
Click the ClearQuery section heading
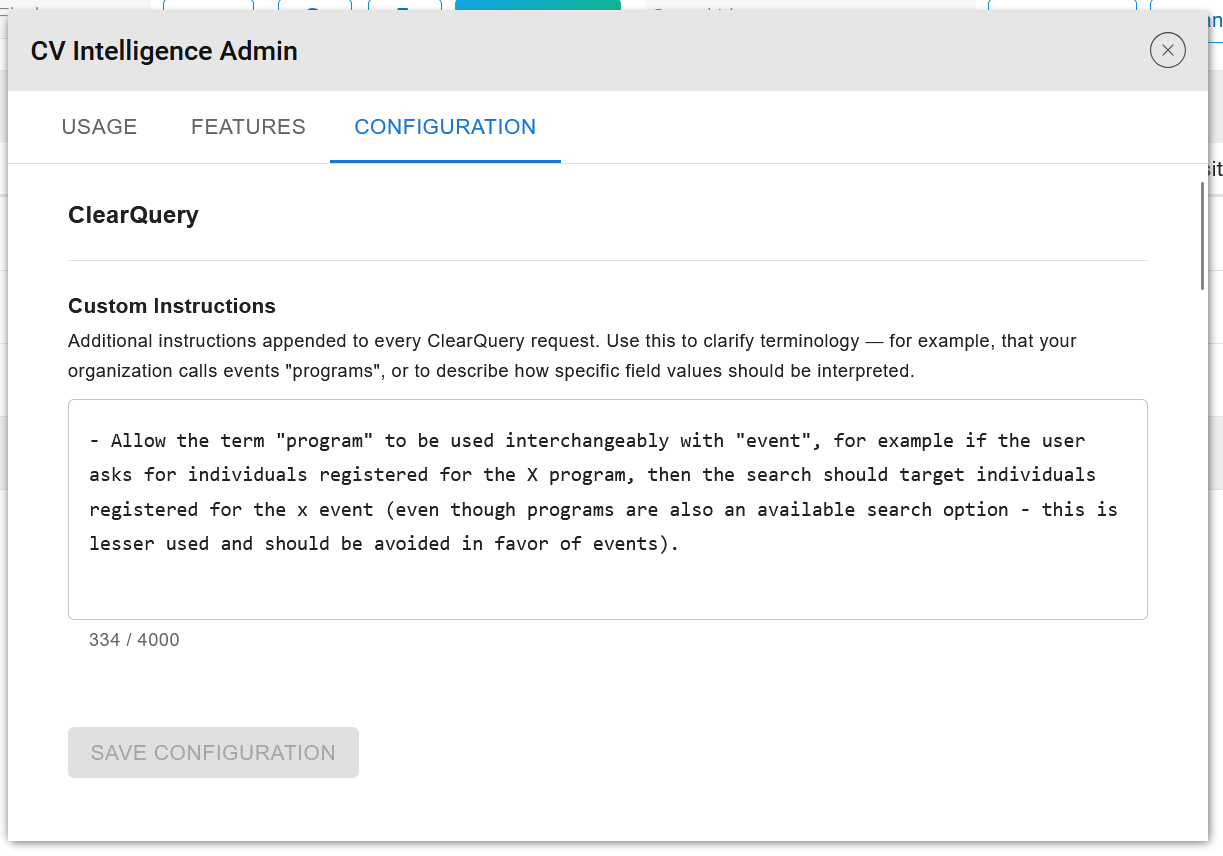tap(133, 215)
